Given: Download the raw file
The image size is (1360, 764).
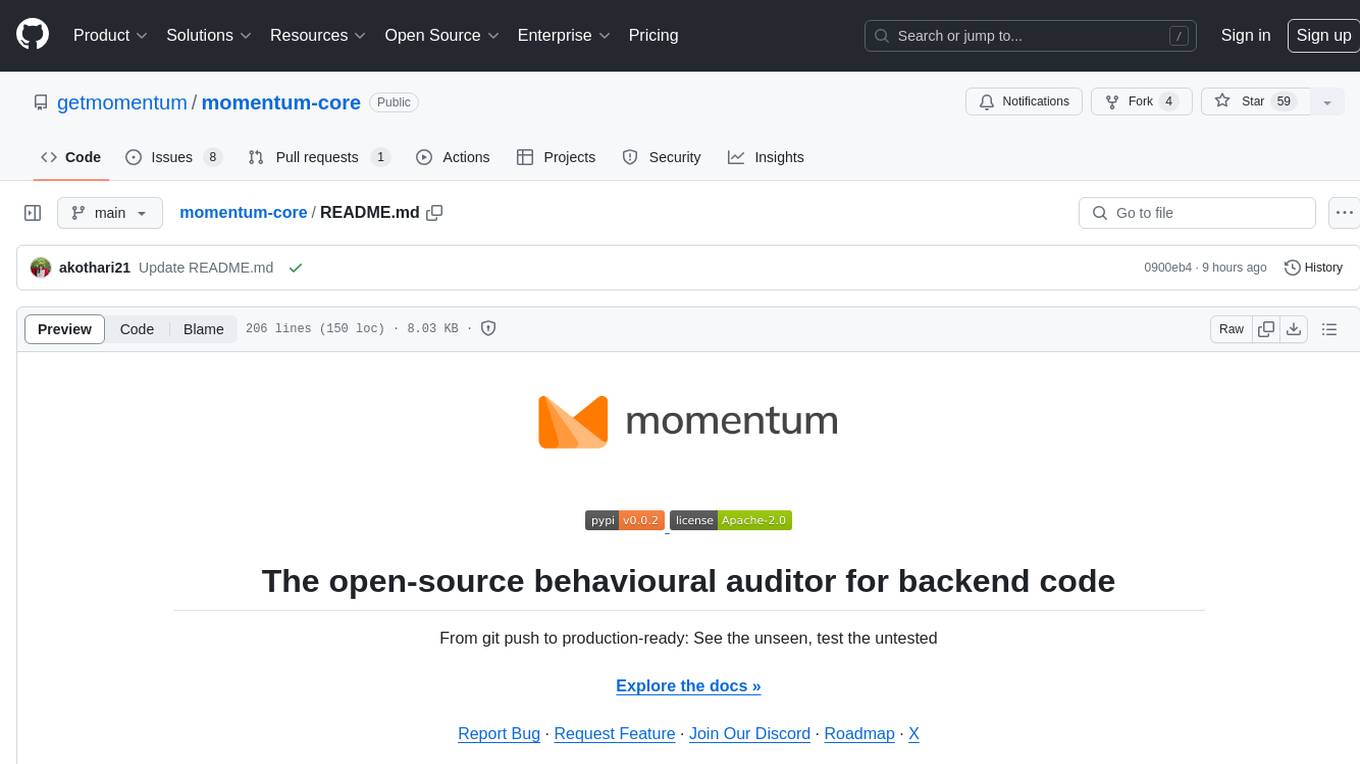Looking at the screenshot, I should pyautogui.click(x=1294, y=329).
